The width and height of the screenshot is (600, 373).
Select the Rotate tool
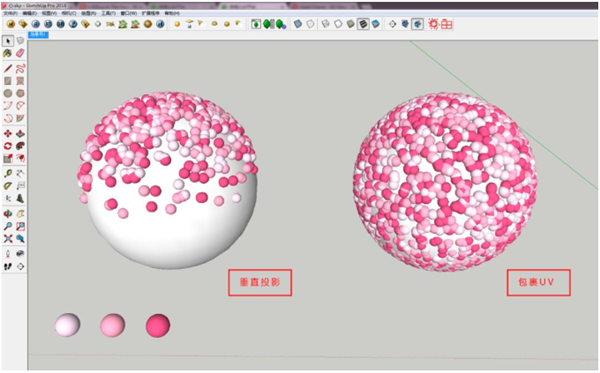(8, 146)
